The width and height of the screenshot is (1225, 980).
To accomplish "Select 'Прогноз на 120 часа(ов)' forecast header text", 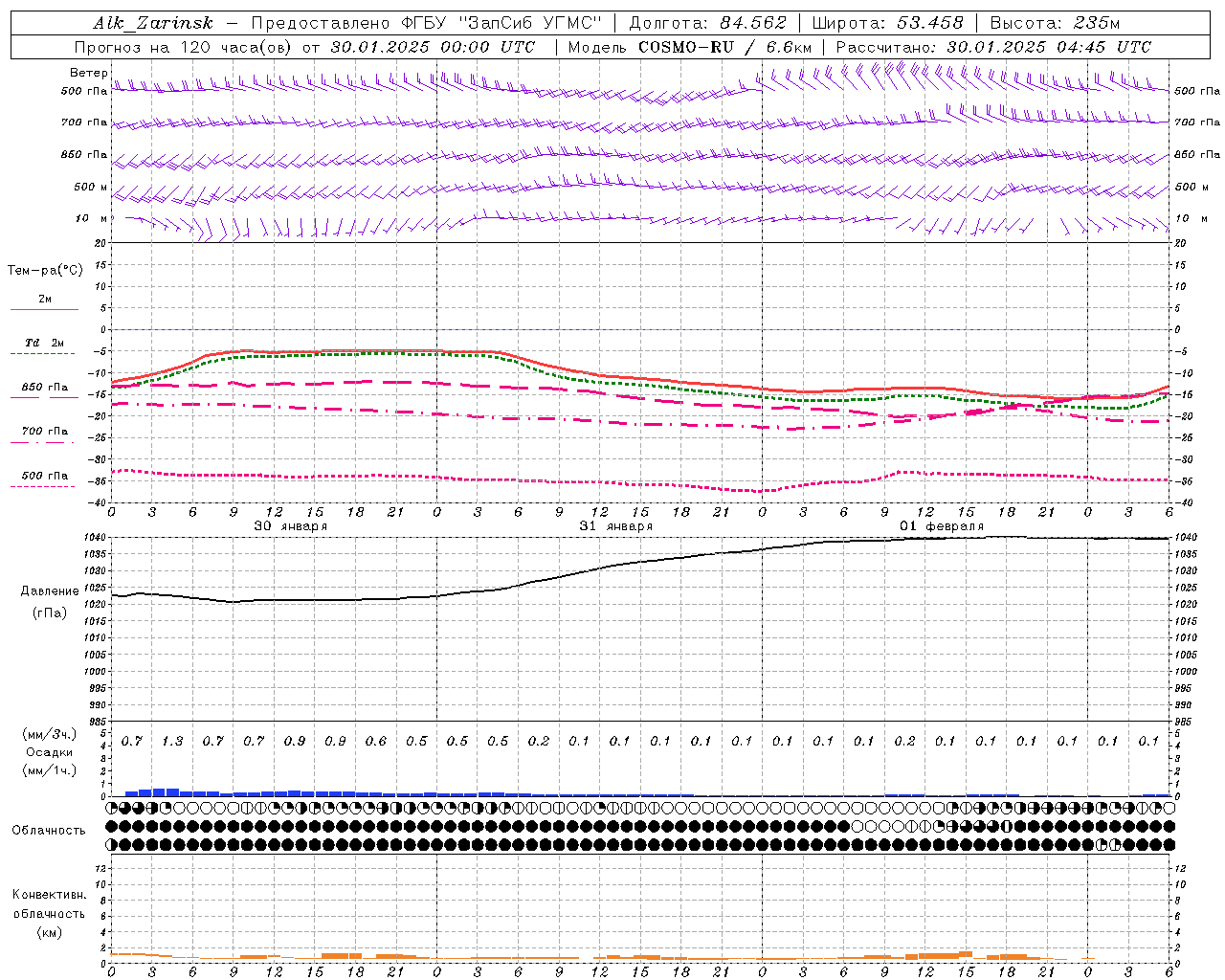I will point(185,47).
